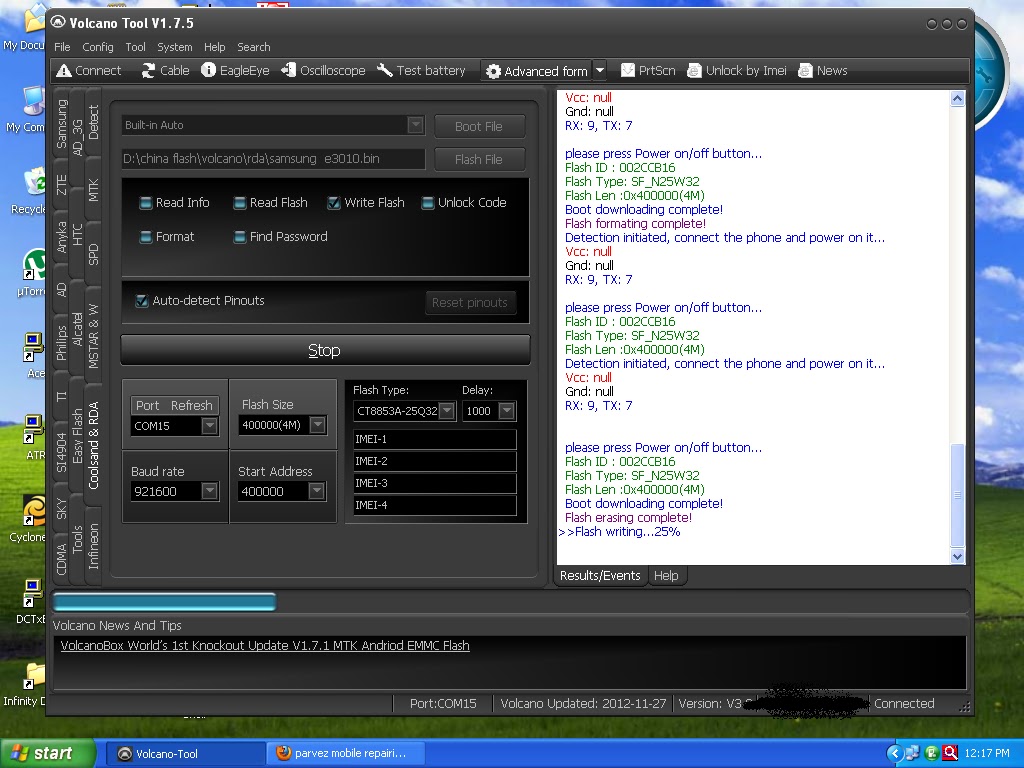Expand the Built-in Auto boot dropdown
The height and width of the screenshot is (768, 1024).
tap(415, 125)
